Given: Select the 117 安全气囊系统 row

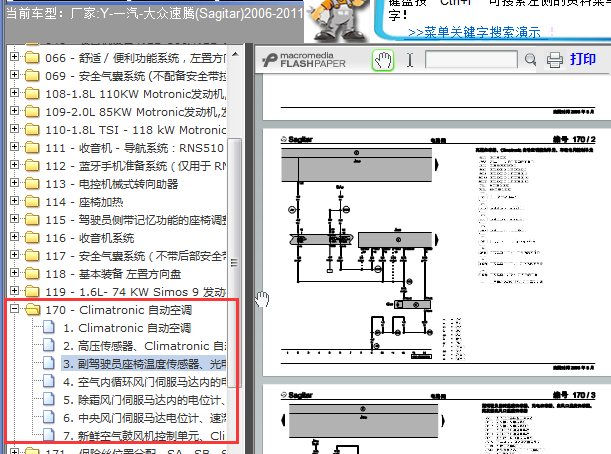Looking at the screenshot, I should [x=136, y=256].
